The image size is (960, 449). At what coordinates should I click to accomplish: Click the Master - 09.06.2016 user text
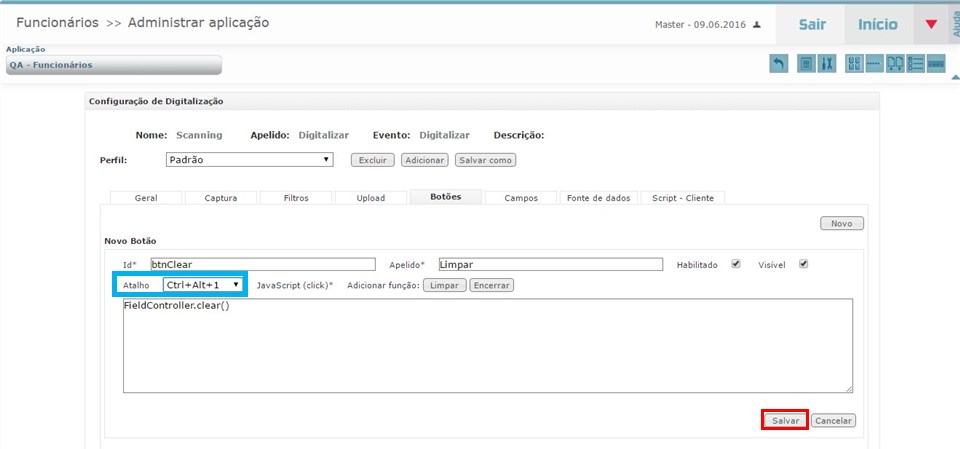(700, 25)
